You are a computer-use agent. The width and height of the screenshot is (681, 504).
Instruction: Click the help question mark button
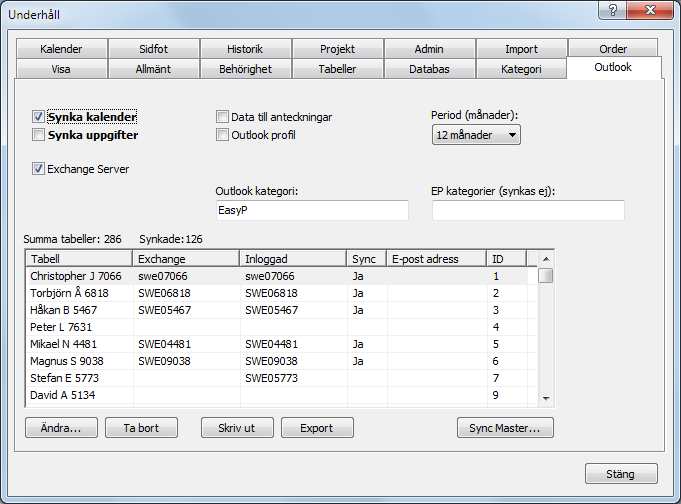tap(612, 10)
